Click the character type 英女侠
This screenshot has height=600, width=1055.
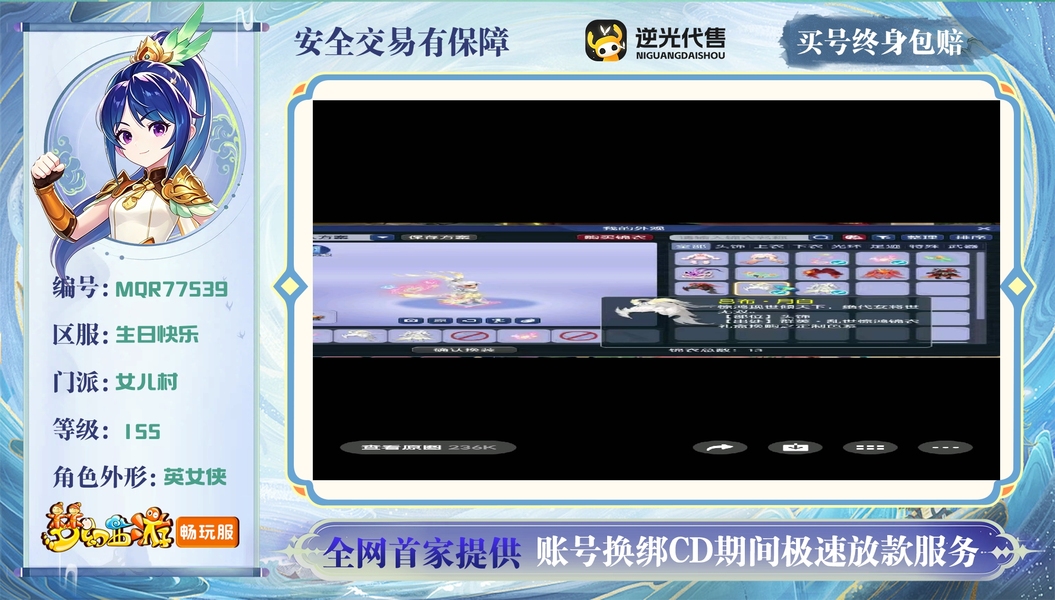(194, 477)
